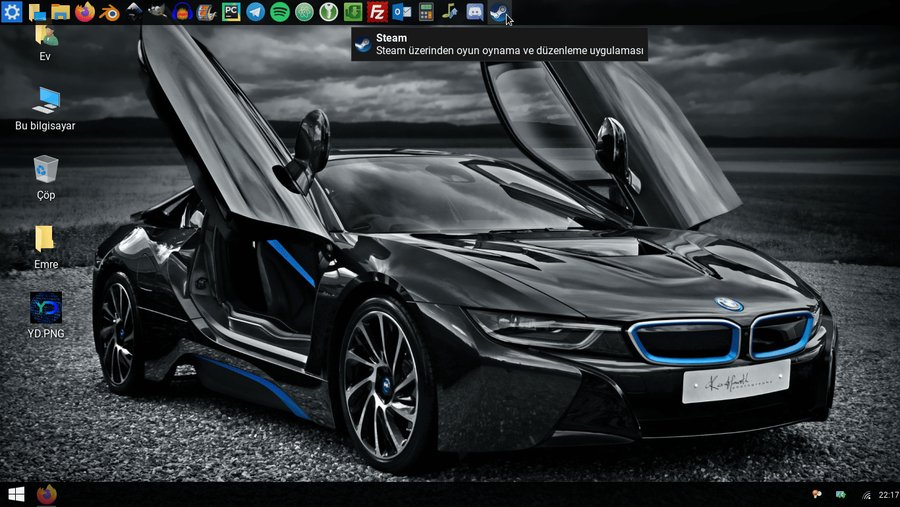Screen dimensions: 900x507
Task: Launch Steam from the top dock
Action: click(x=499, y=13)
